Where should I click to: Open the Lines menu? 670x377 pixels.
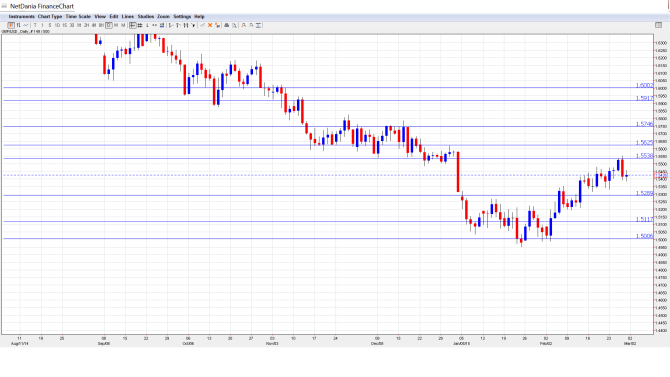point(128,17)
